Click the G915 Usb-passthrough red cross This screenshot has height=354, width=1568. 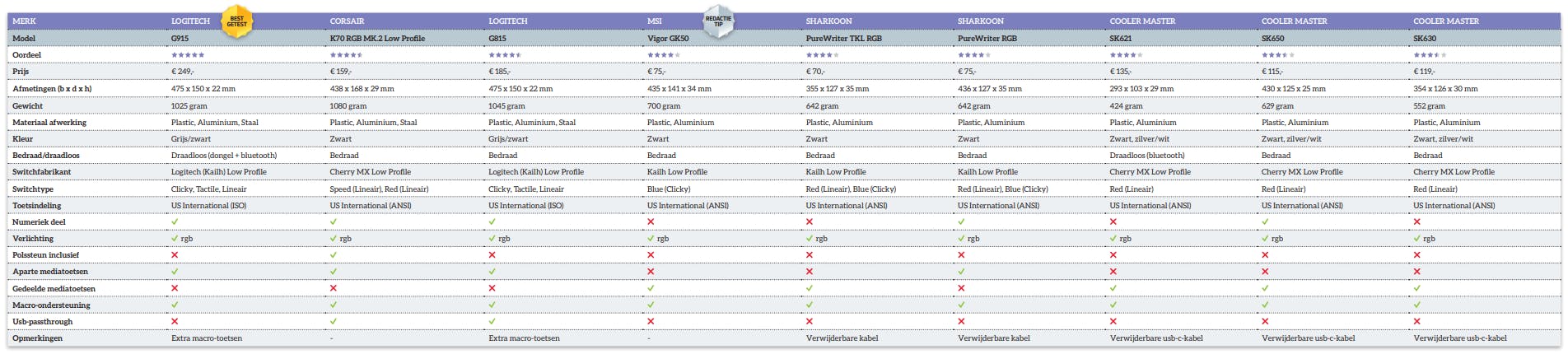click(x=175, y=322)
